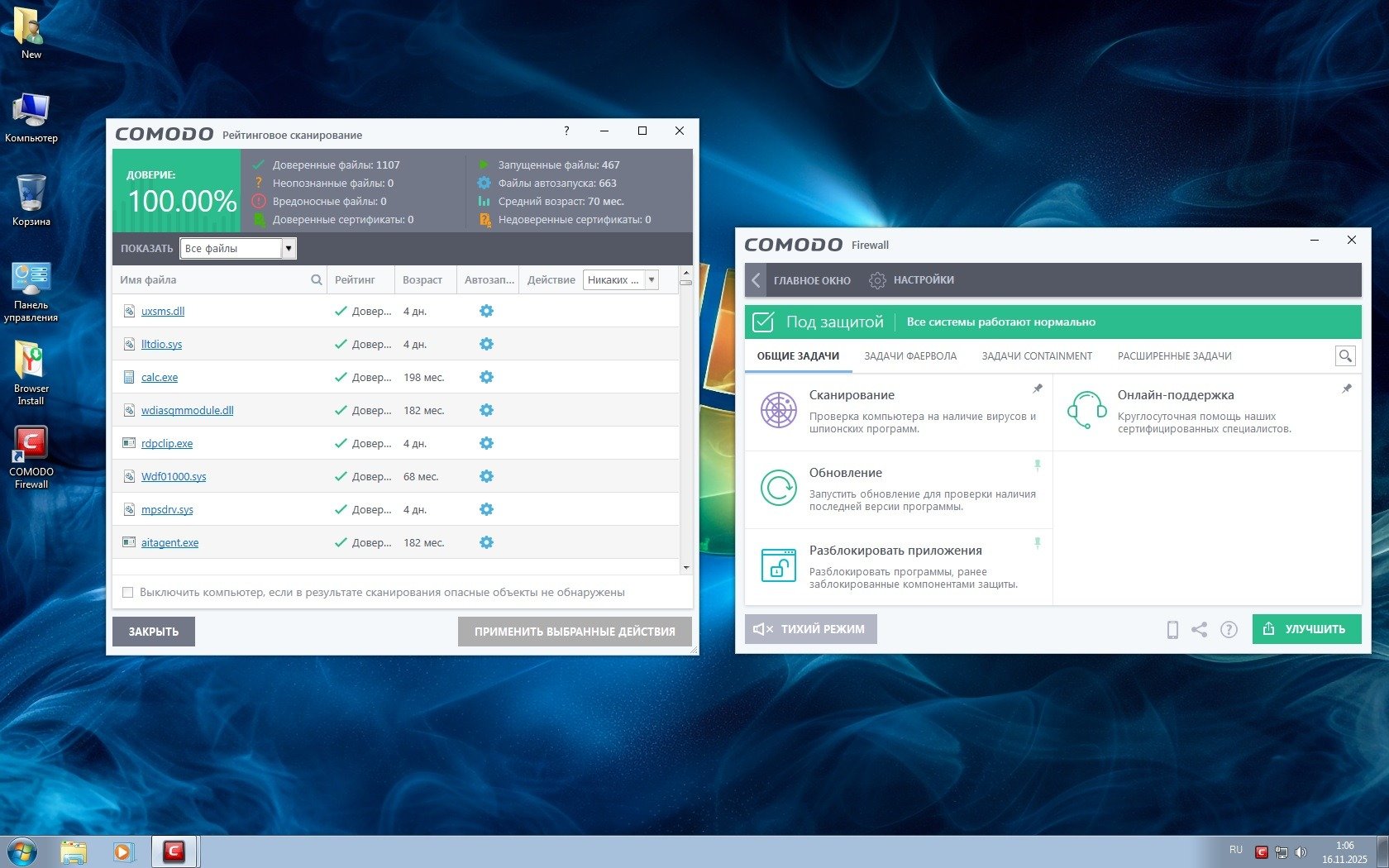
Task: Enable shutdown computer after scan checkbox
Action: pyautogui.click(x=127, y=593)
